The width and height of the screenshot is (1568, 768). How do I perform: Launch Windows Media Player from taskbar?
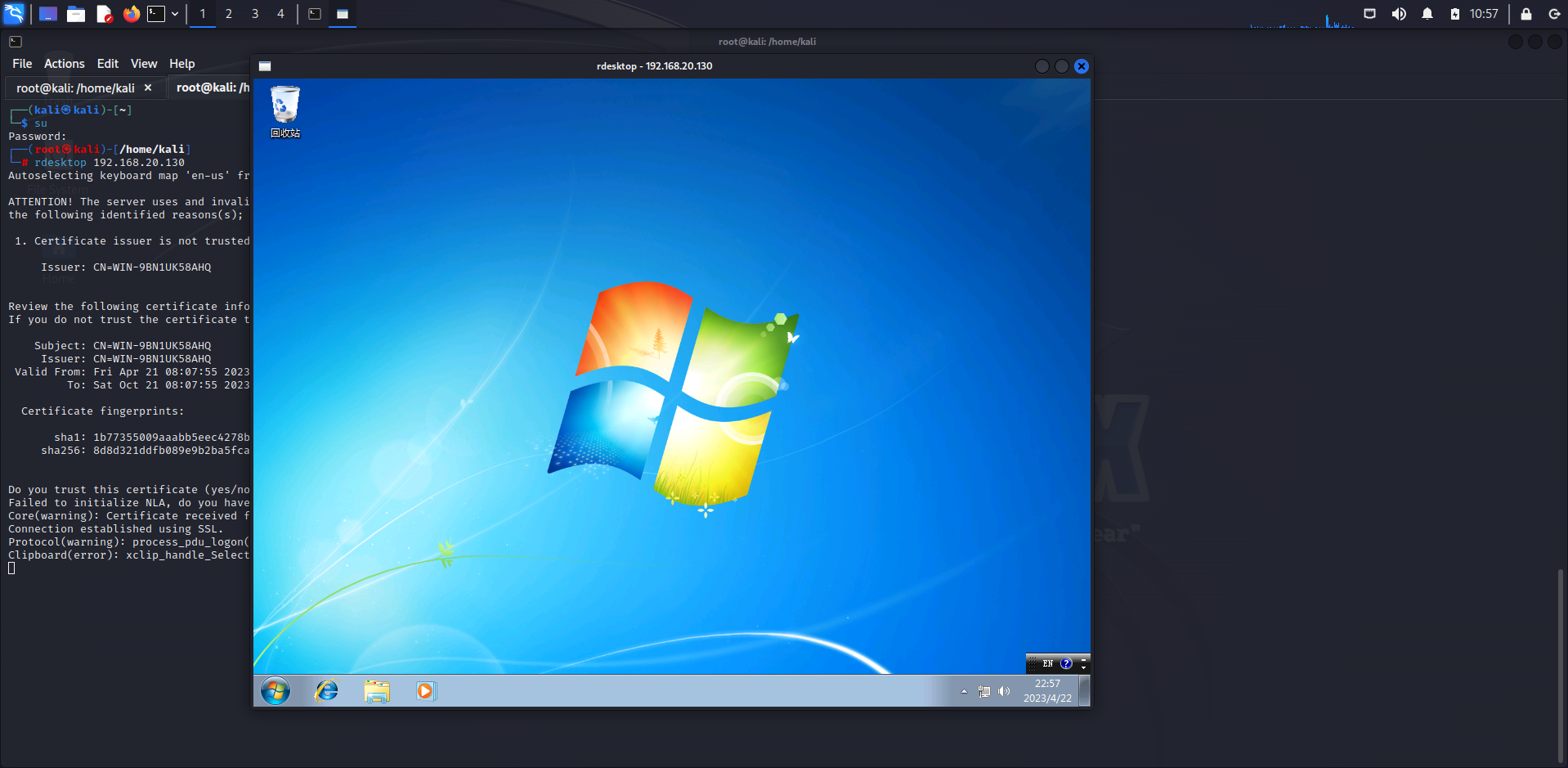click(426, 691)
